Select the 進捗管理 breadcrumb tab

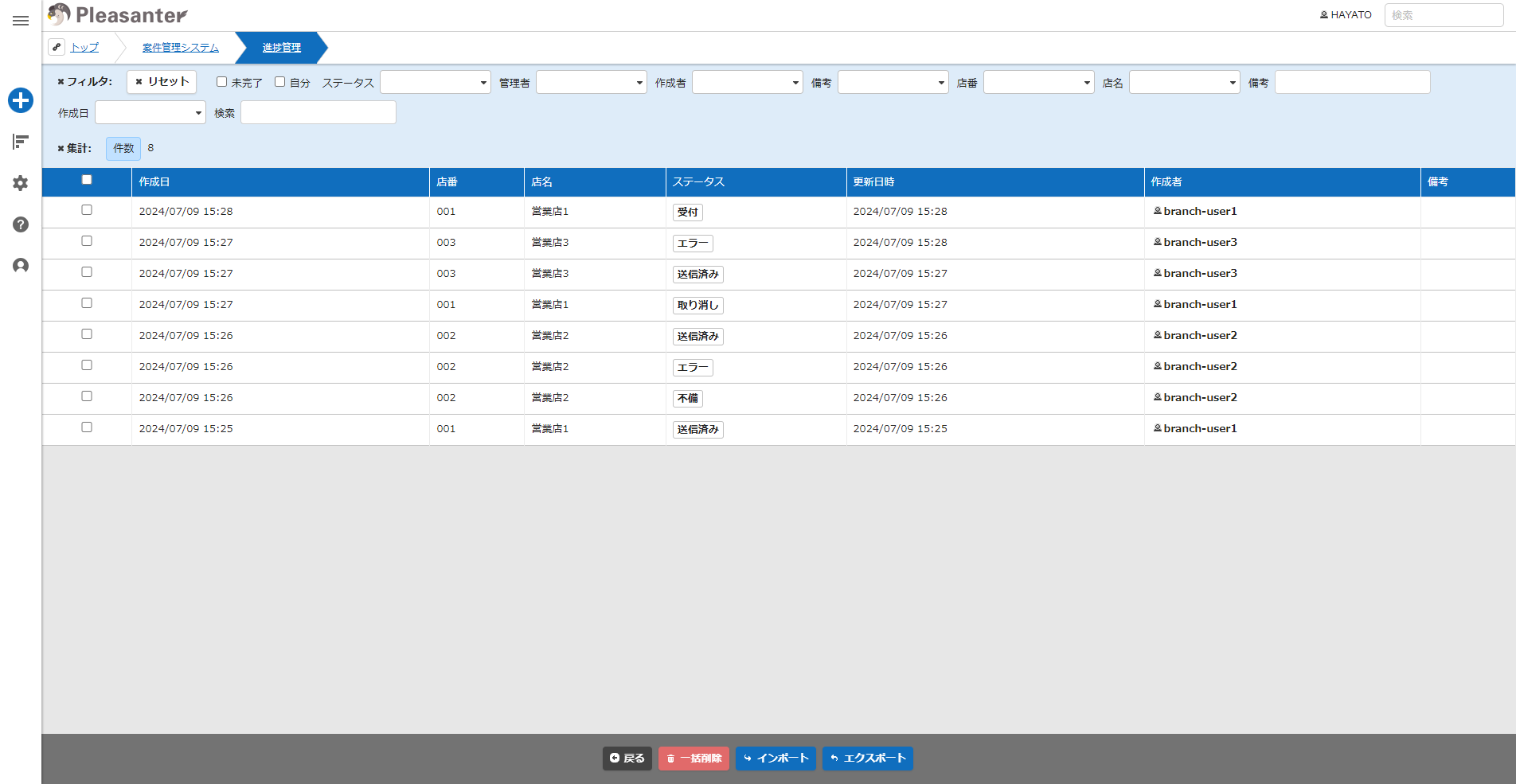pyautogui.click(x=282, y=48)
